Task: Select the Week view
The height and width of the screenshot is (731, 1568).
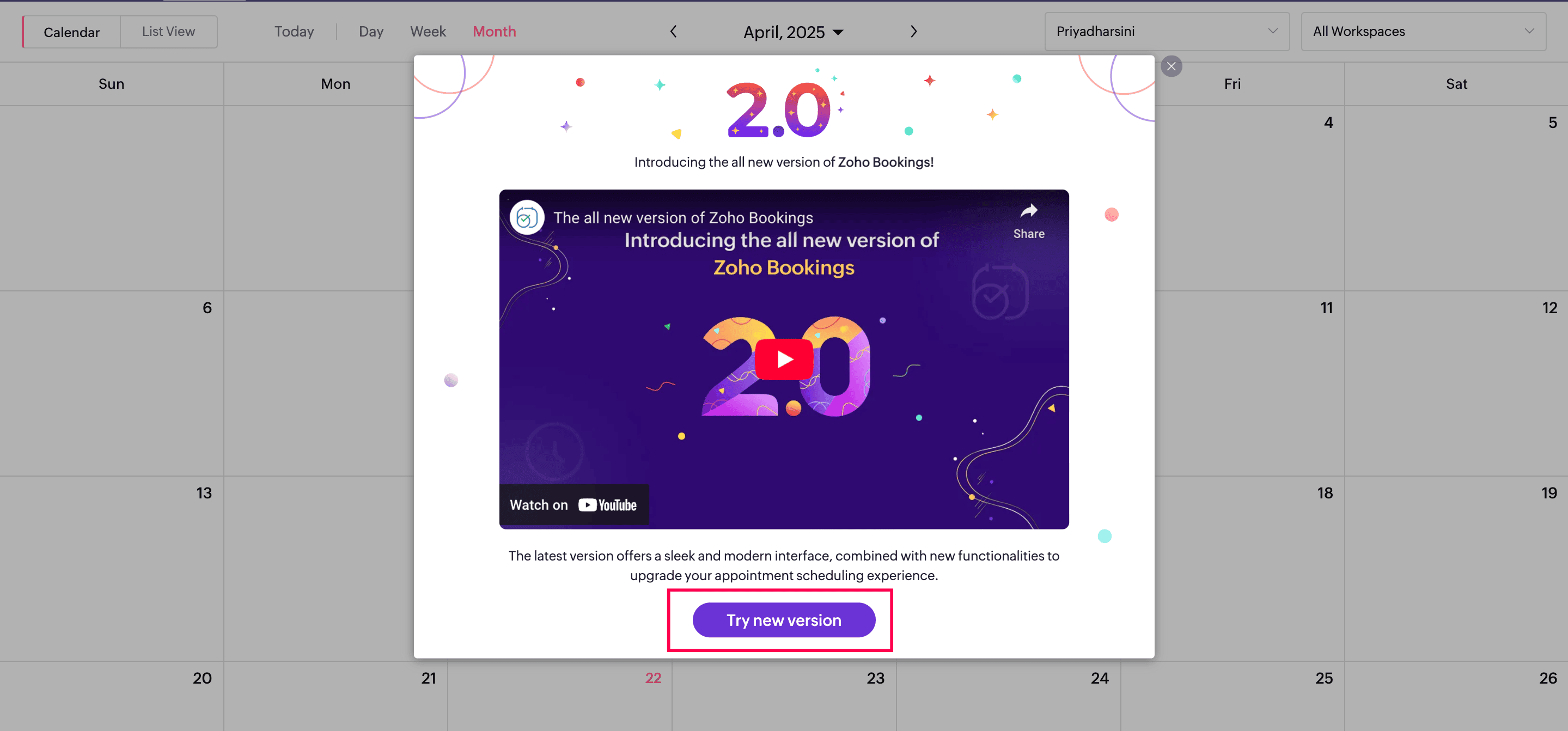Action: [x=428, y=32]
